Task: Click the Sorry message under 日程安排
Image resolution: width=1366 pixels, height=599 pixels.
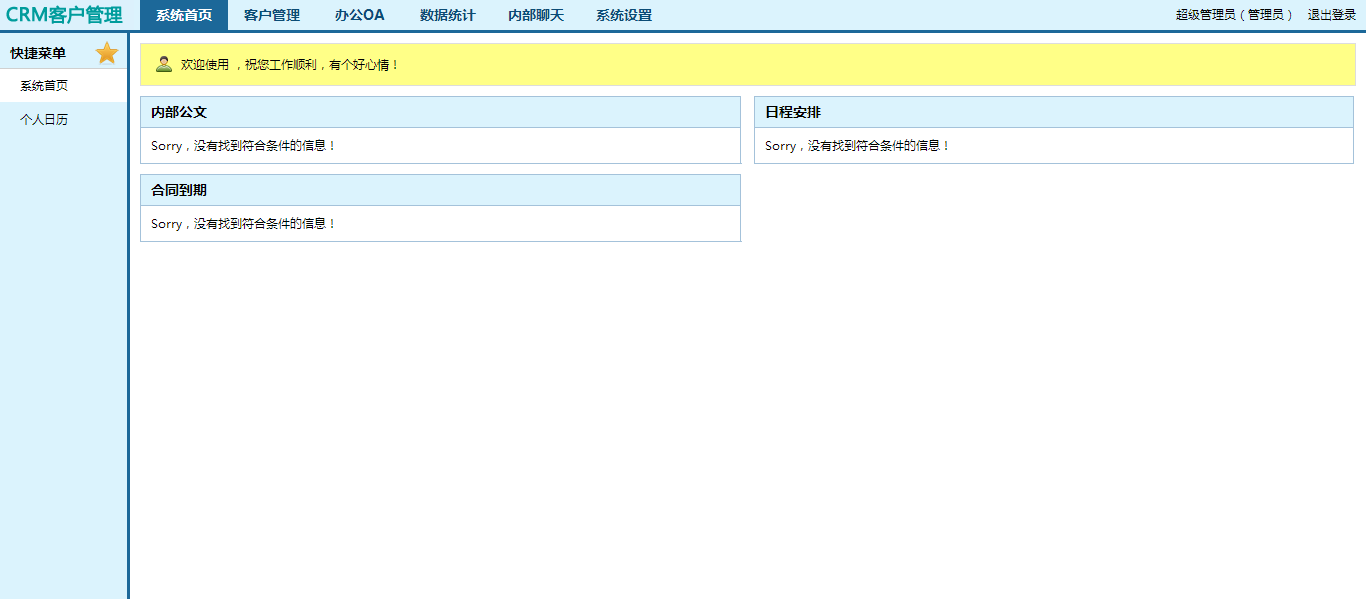Action: 858,146
